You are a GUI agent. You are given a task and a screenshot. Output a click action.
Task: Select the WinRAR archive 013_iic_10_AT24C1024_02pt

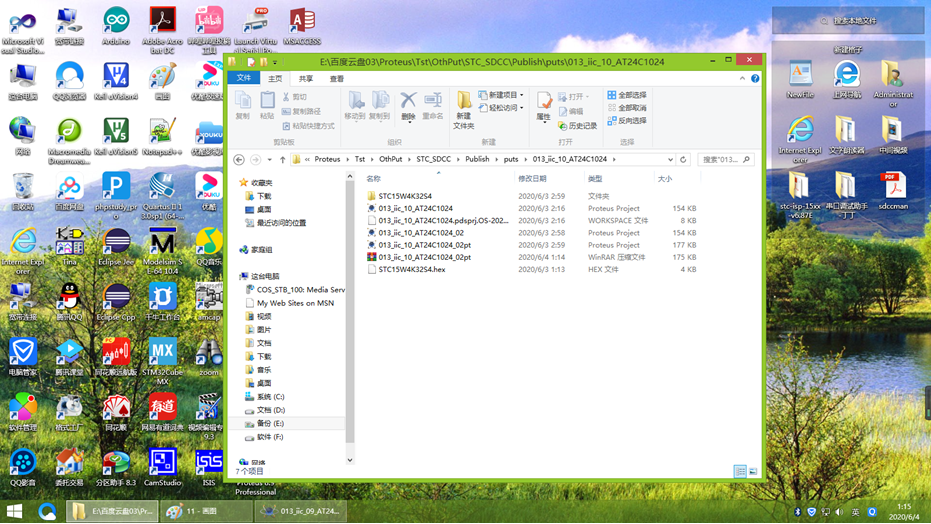click(425, 257)
